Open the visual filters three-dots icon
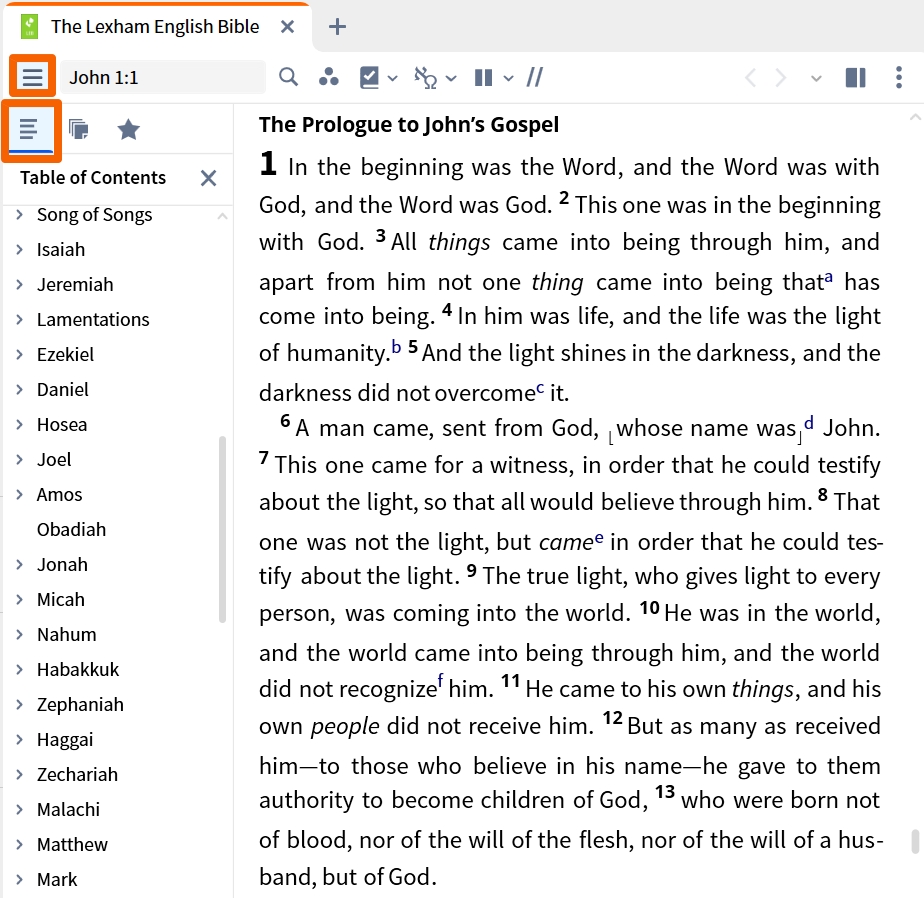Image resolution: width=924 pixels, height=898 pixels. click(328, 77)
